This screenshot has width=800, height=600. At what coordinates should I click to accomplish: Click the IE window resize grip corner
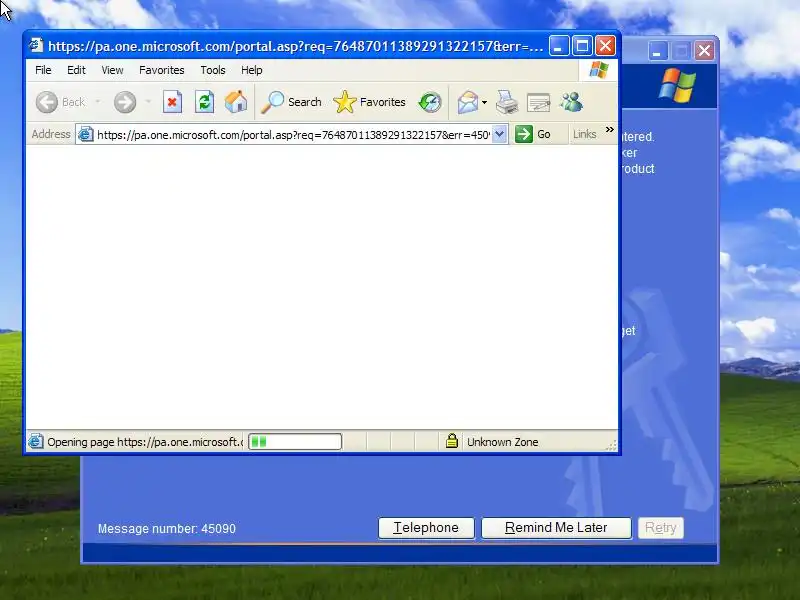click(611, 445)
